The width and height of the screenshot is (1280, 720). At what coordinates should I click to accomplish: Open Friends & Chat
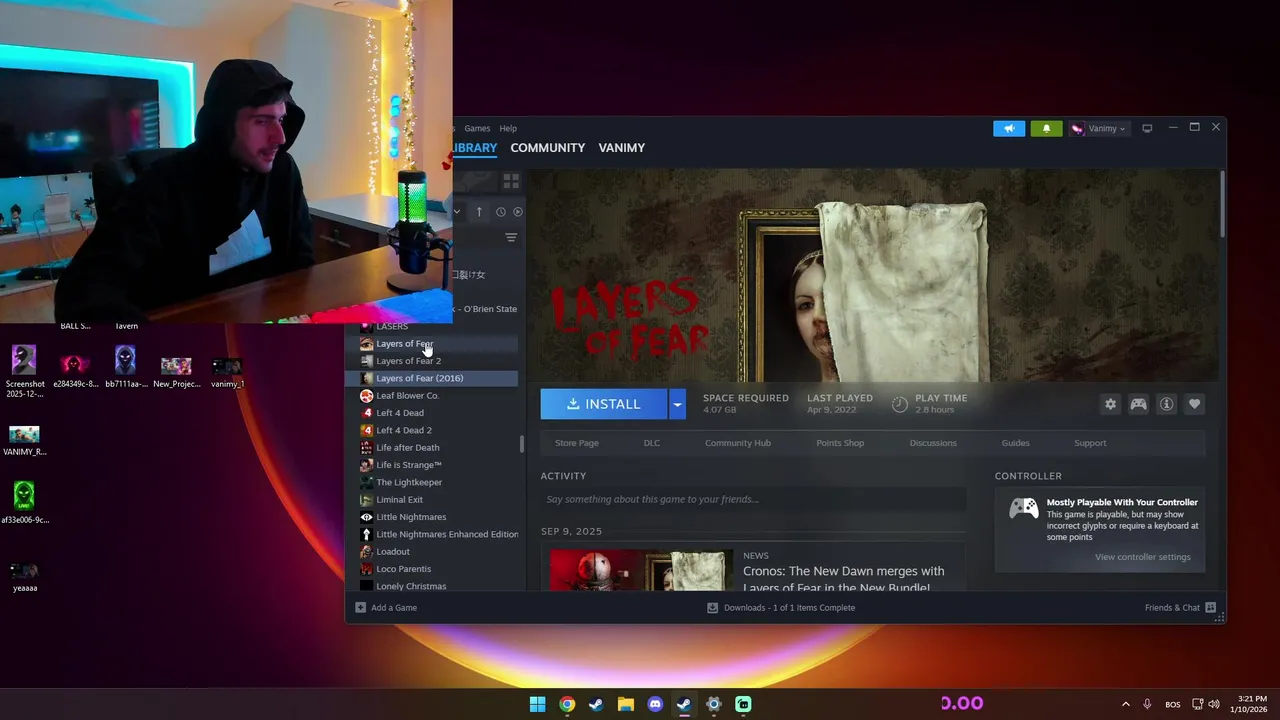pos(1172,607)
